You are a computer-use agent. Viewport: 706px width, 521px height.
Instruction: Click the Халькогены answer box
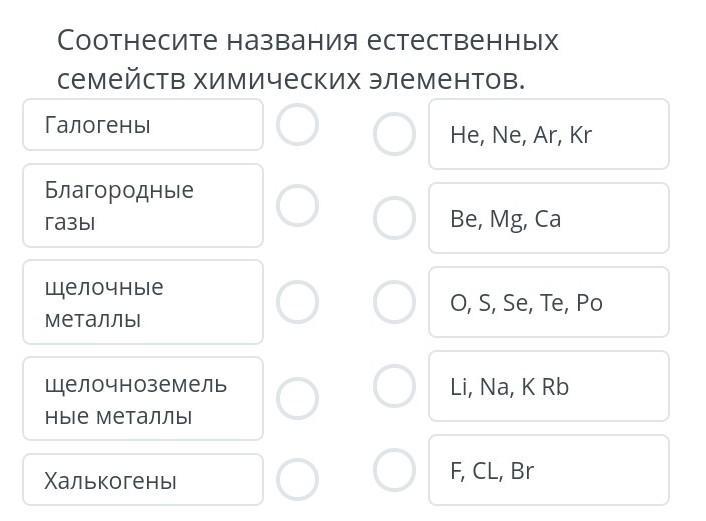pos(143,480)
